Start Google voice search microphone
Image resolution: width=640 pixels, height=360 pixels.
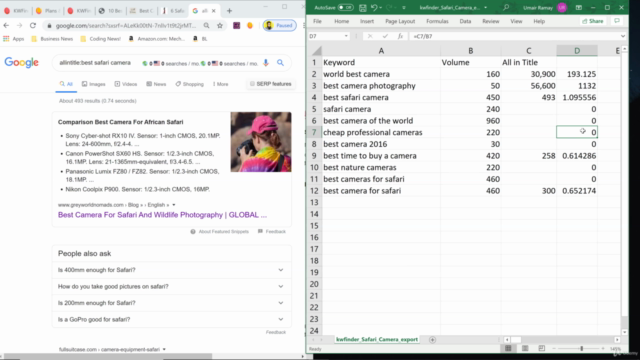click(266, 63)
